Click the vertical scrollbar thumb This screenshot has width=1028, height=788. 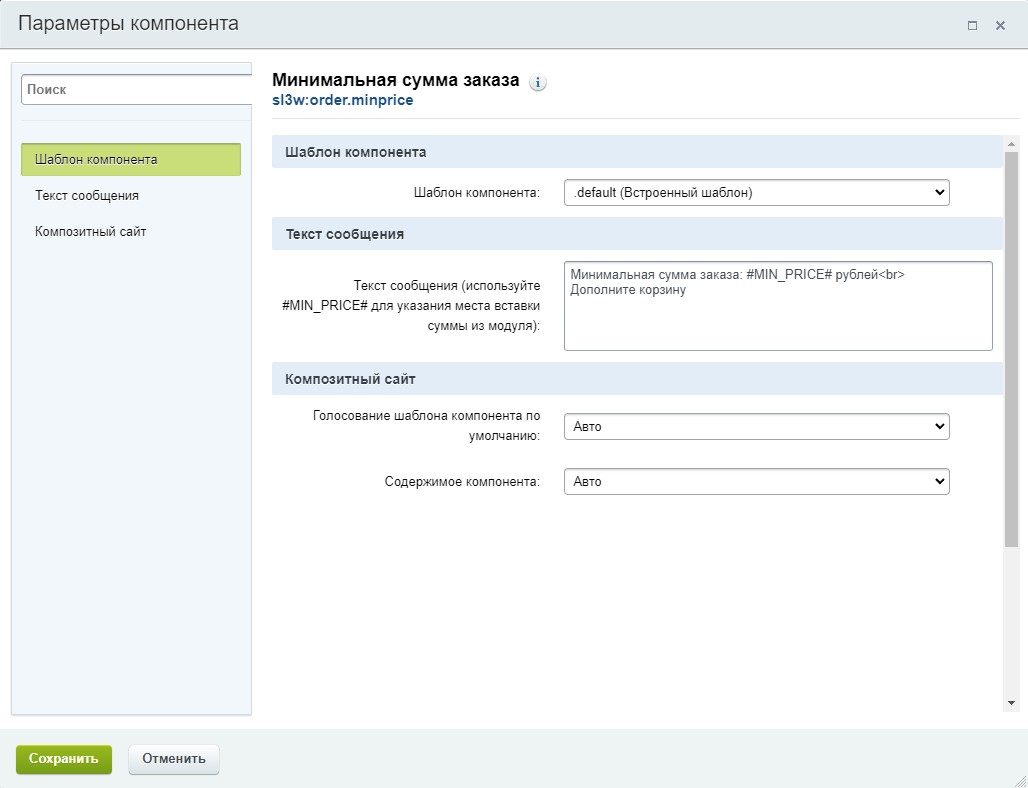pos(1011,350)
